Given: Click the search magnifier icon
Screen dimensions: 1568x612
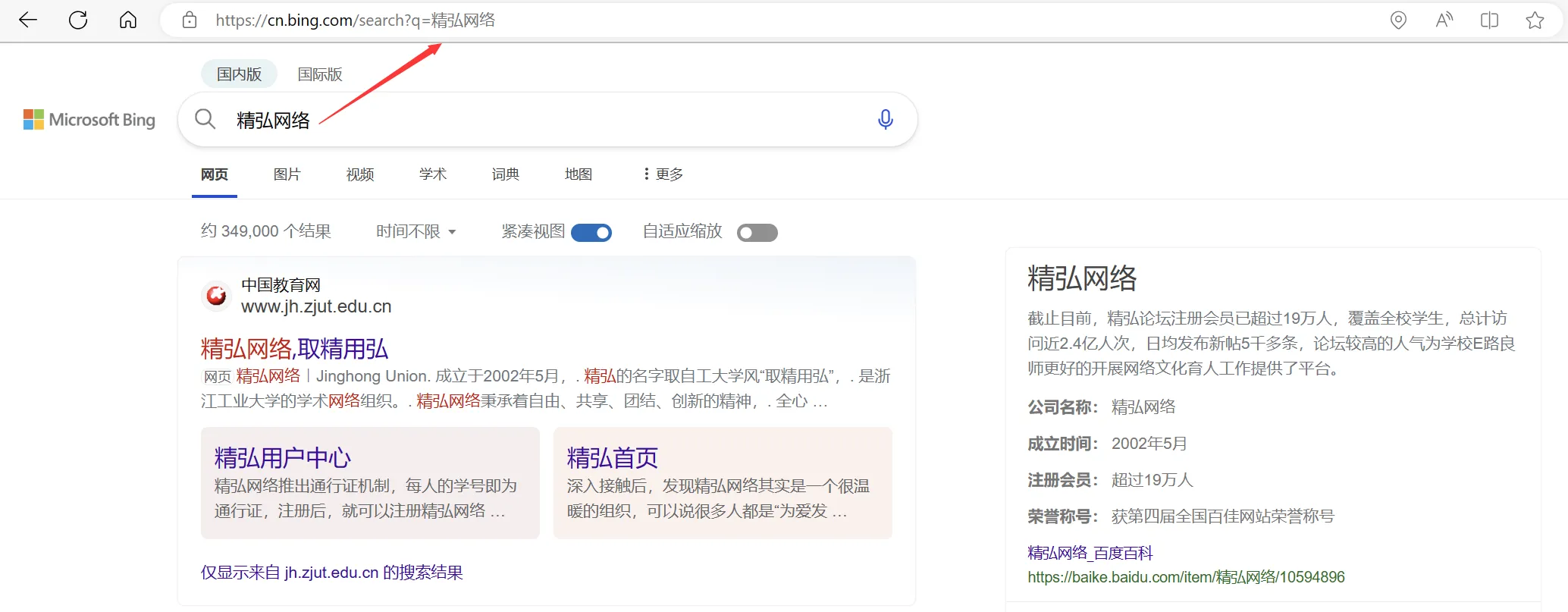Looking at the screenshot, I should [205, 119].
